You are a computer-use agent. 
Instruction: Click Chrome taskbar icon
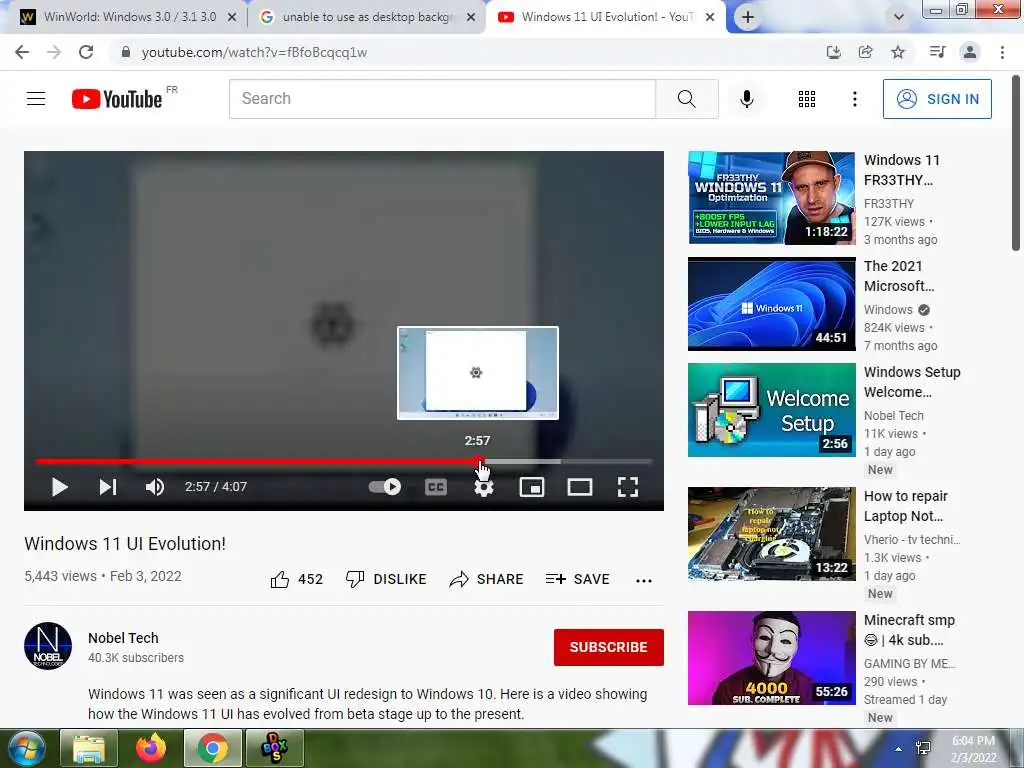pos(213,748)
